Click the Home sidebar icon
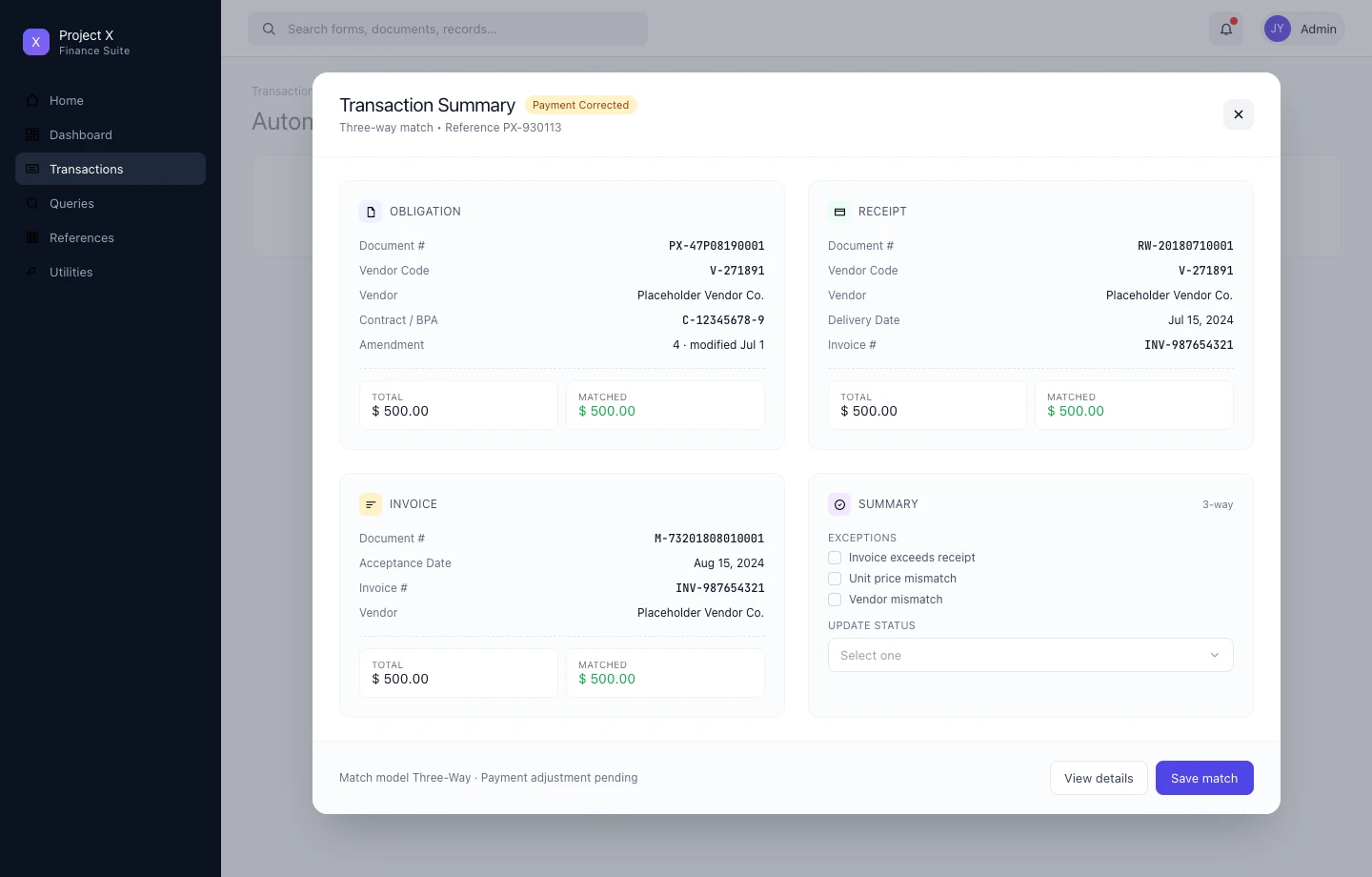Image resolution: width=1372 pixels, height=877 pixels. [32, 100]
